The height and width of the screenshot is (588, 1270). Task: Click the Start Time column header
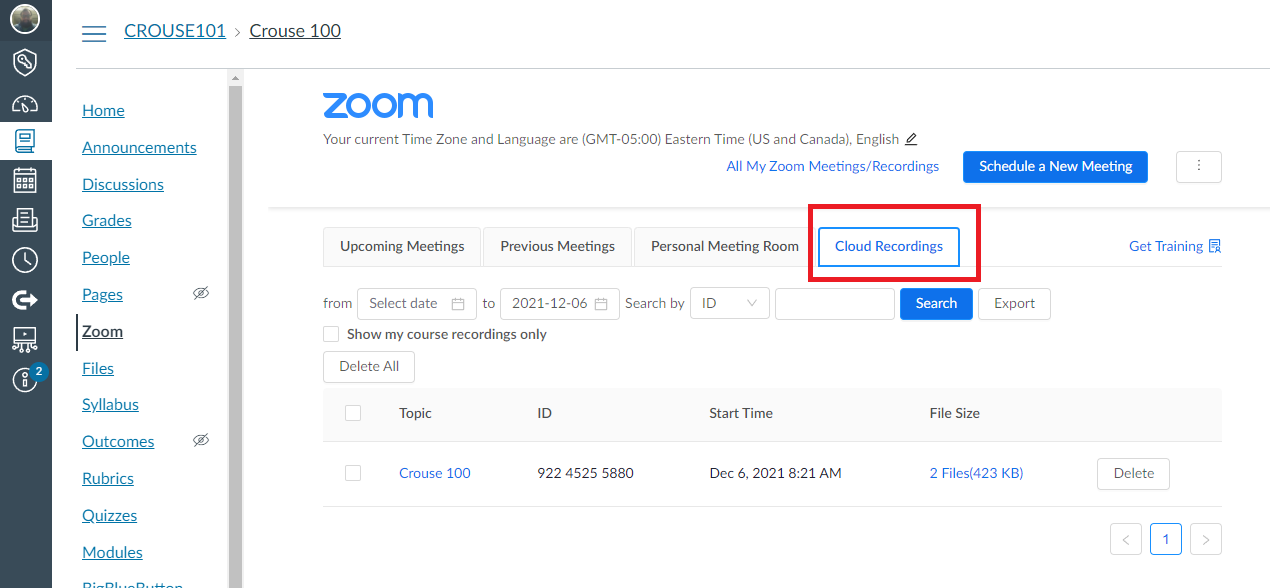[741, 413]
